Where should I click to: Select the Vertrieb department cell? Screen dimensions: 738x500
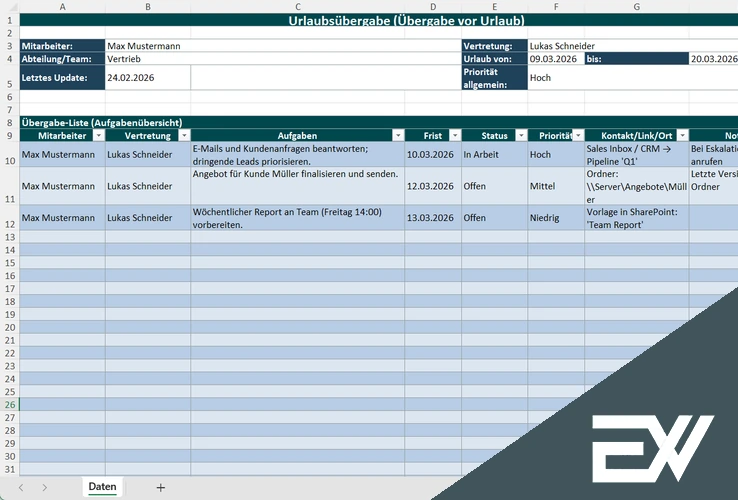283,59
